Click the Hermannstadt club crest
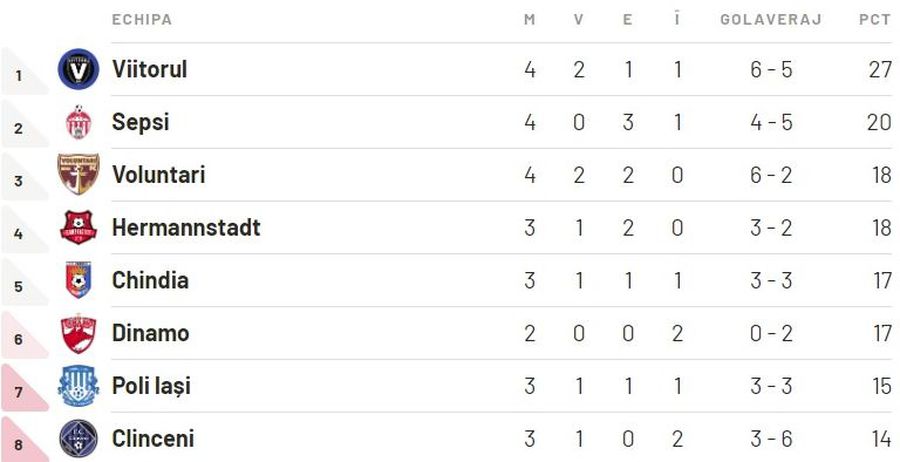Screen dimensions: 900x462 [79, 227]
